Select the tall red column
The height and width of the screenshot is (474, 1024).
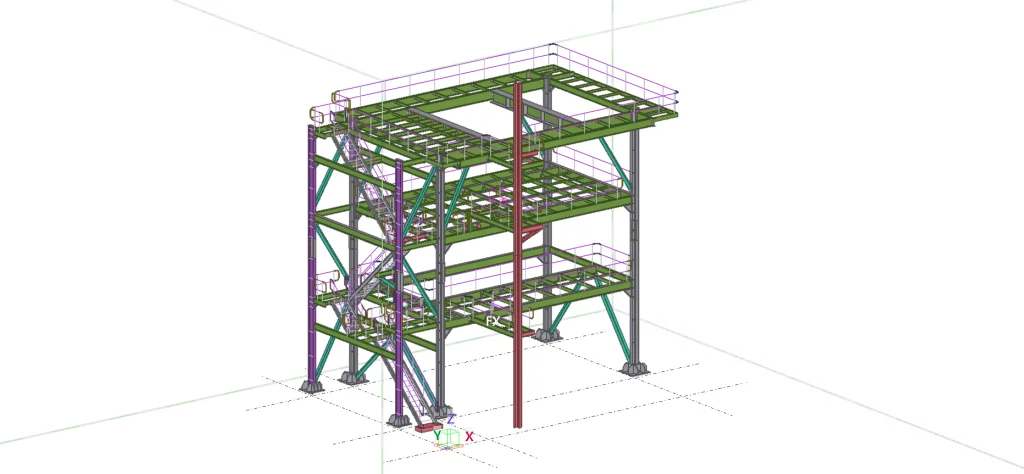[517, 255]
